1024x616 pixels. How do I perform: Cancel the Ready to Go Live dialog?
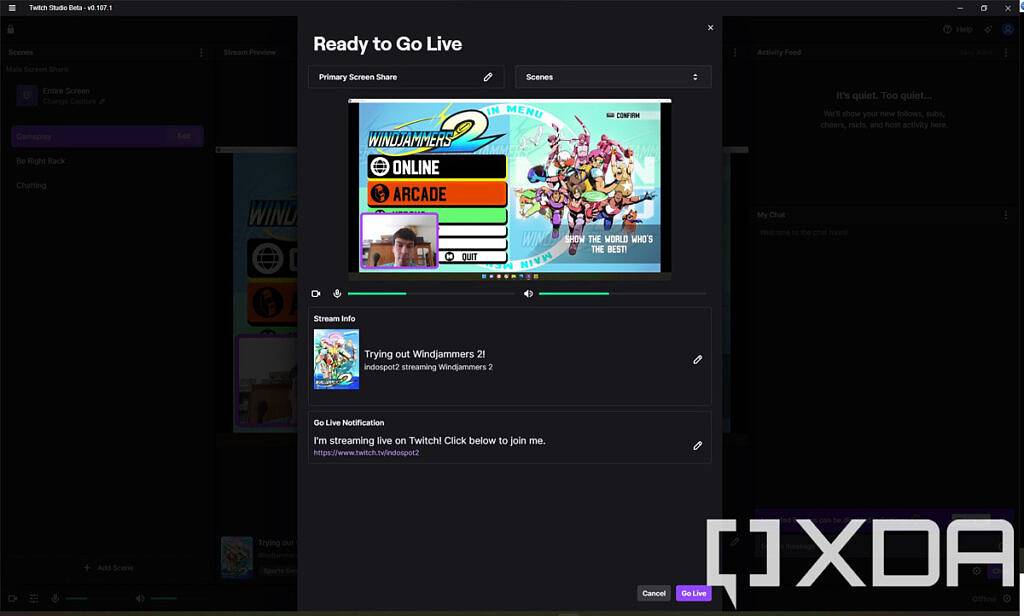(654, 592)
